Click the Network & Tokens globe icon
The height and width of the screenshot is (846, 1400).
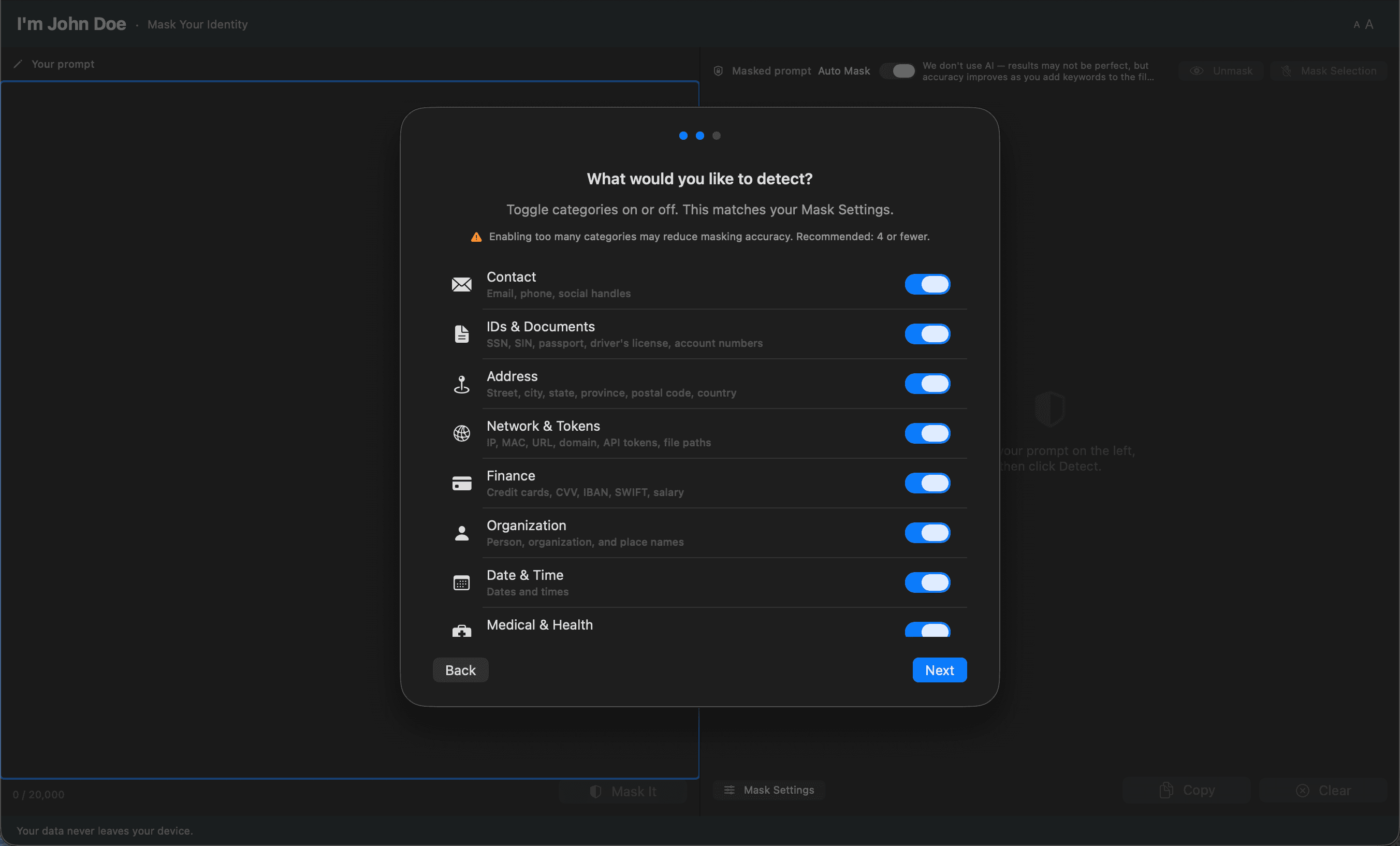point(462,433)
